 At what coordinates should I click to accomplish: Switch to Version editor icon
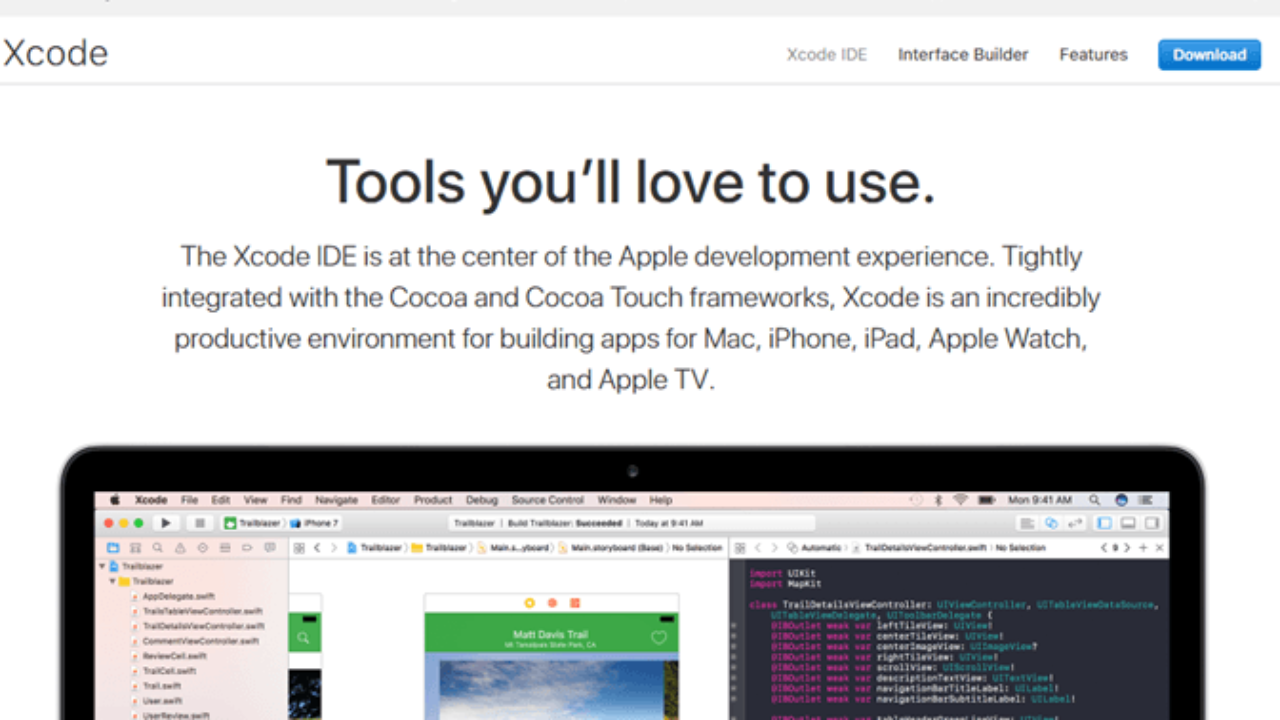click(1075, 523)
